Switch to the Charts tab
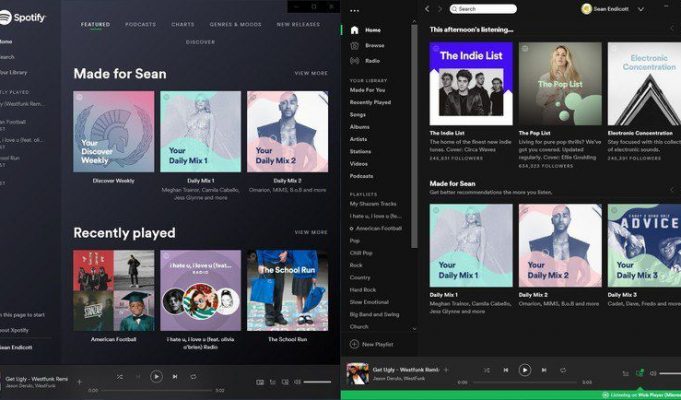 coord(183,24)
